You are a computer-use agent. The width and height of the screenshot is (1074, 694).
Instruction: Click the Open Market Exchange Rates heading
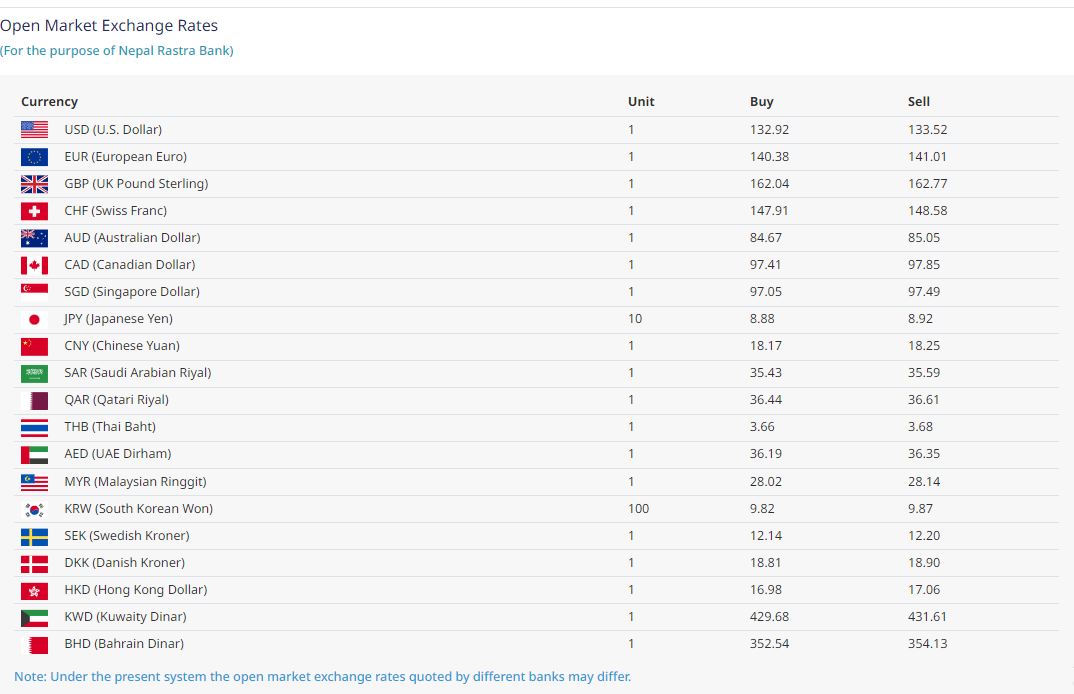click(x=109, y=26)
